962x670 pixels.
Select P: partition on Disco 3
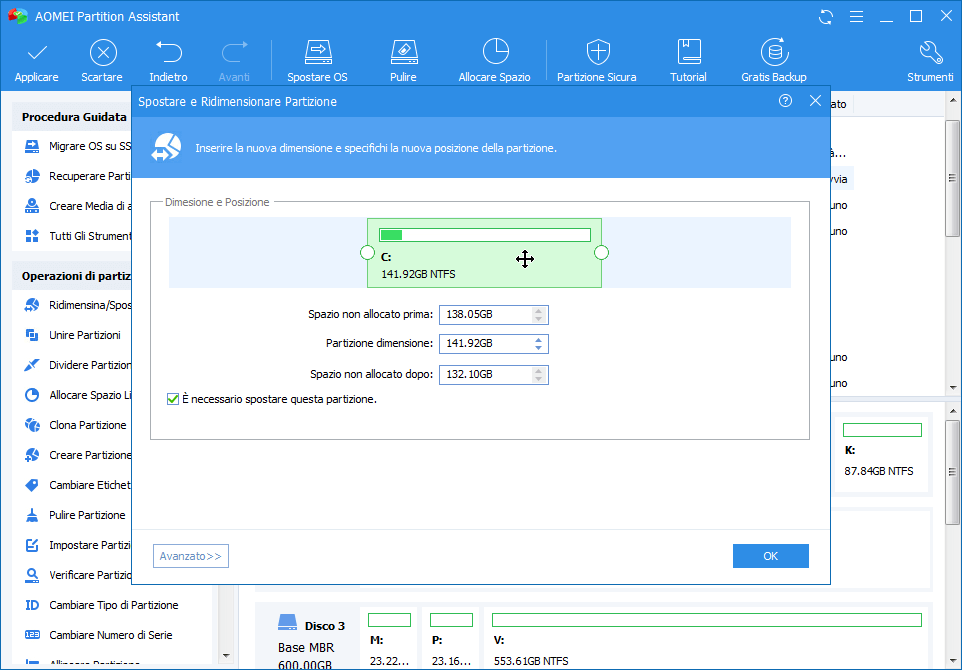452,638
